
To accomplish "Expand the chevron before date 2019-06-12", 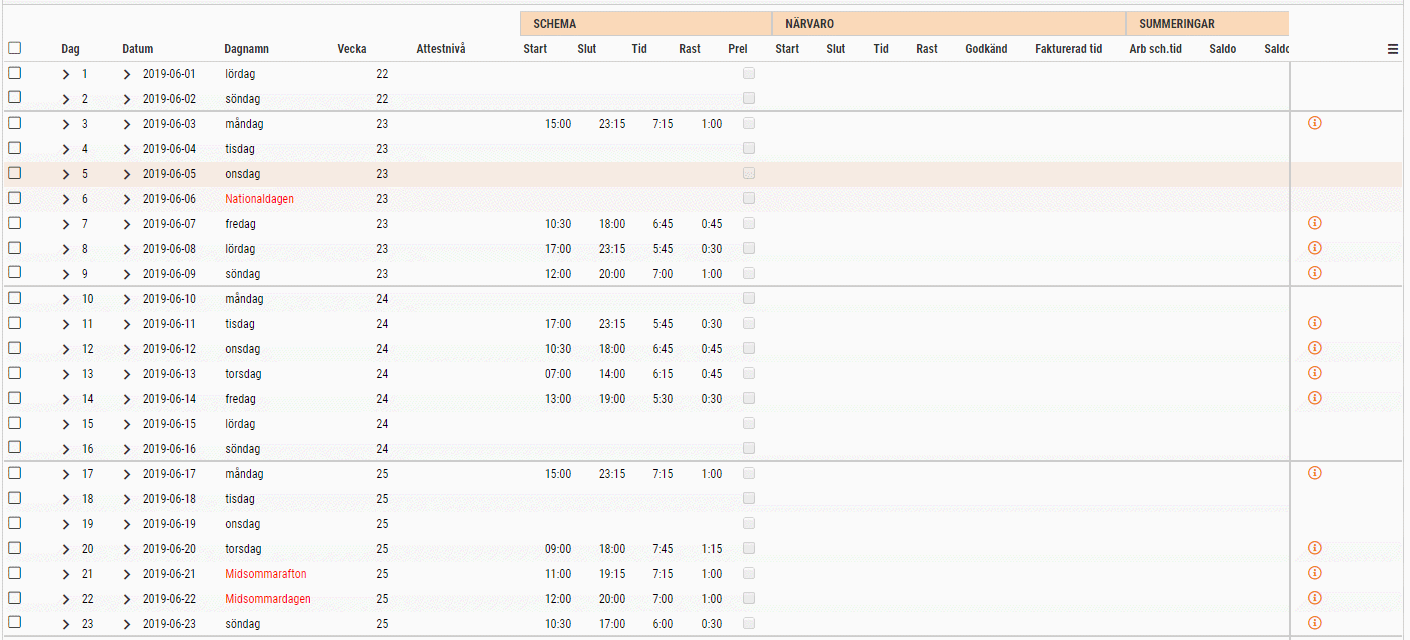I will [x=127, y=349].
